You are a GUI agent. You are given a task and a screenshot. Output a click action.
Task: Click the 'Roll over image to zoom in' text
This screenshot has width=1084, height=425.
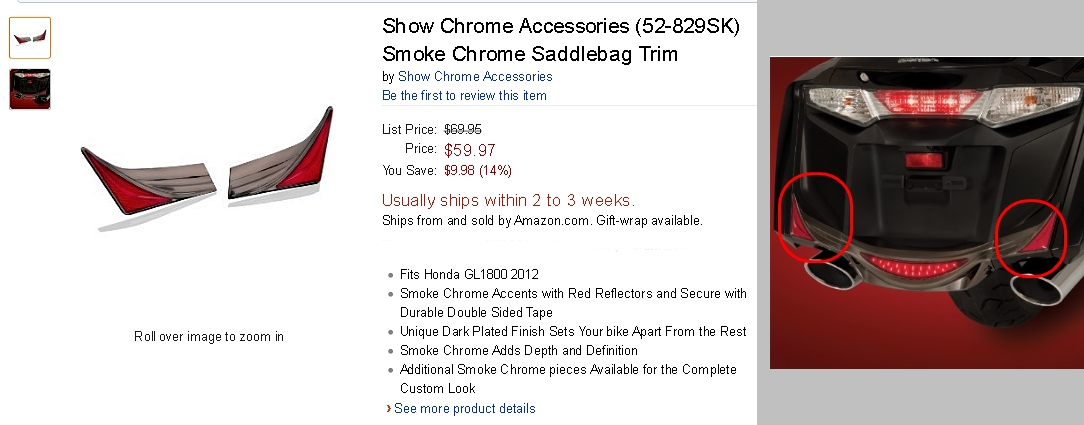209,336
